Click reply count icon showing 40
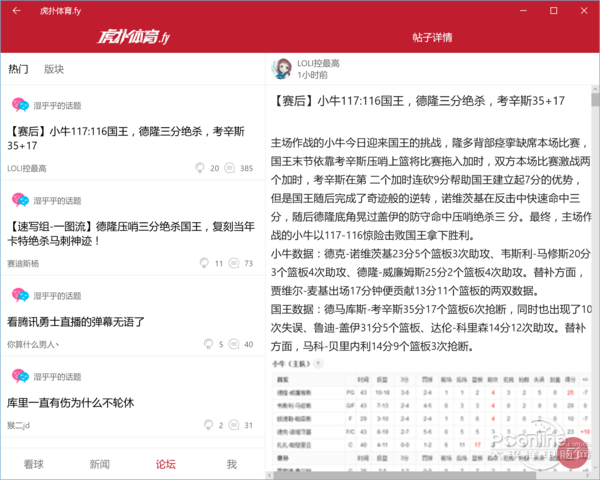Screen dimensions: 600x480 click(234, 344)
